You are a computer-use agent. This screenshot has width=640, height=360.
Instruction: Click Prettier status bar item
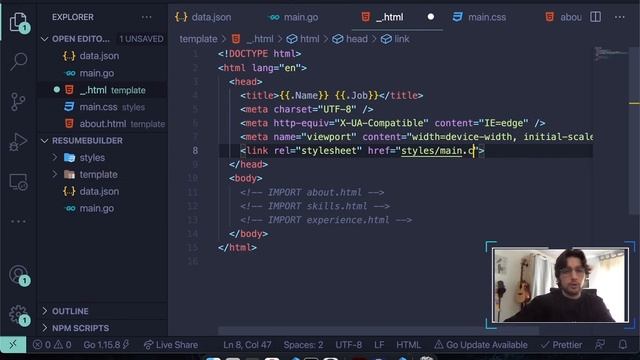coord(562,345)
